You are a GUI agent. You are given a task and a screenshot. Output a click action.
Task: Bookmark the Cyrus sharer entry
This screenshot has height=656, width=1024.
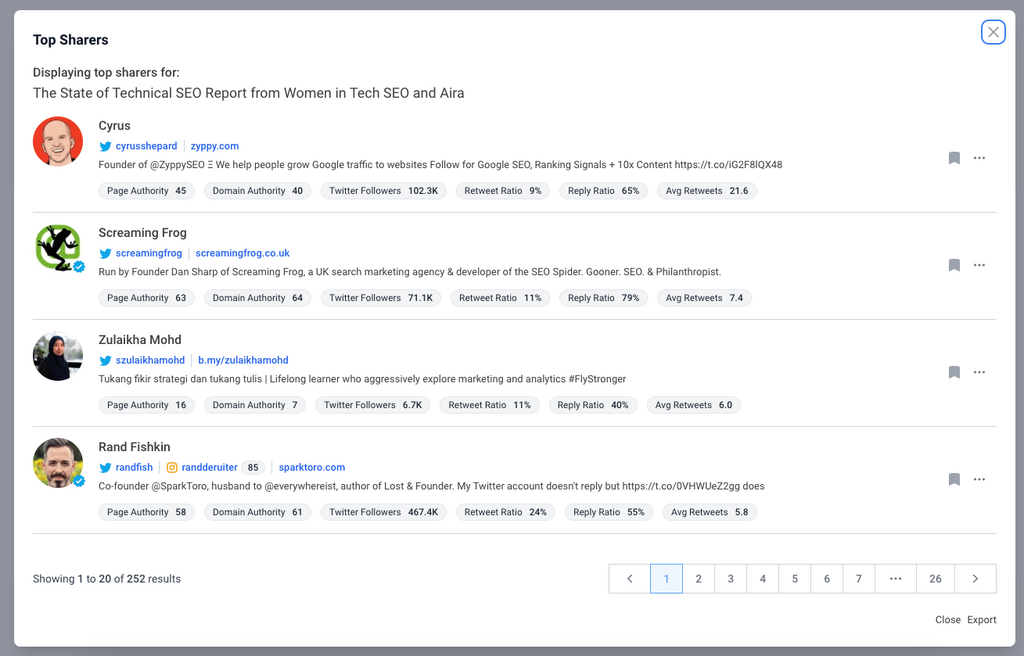954,158
